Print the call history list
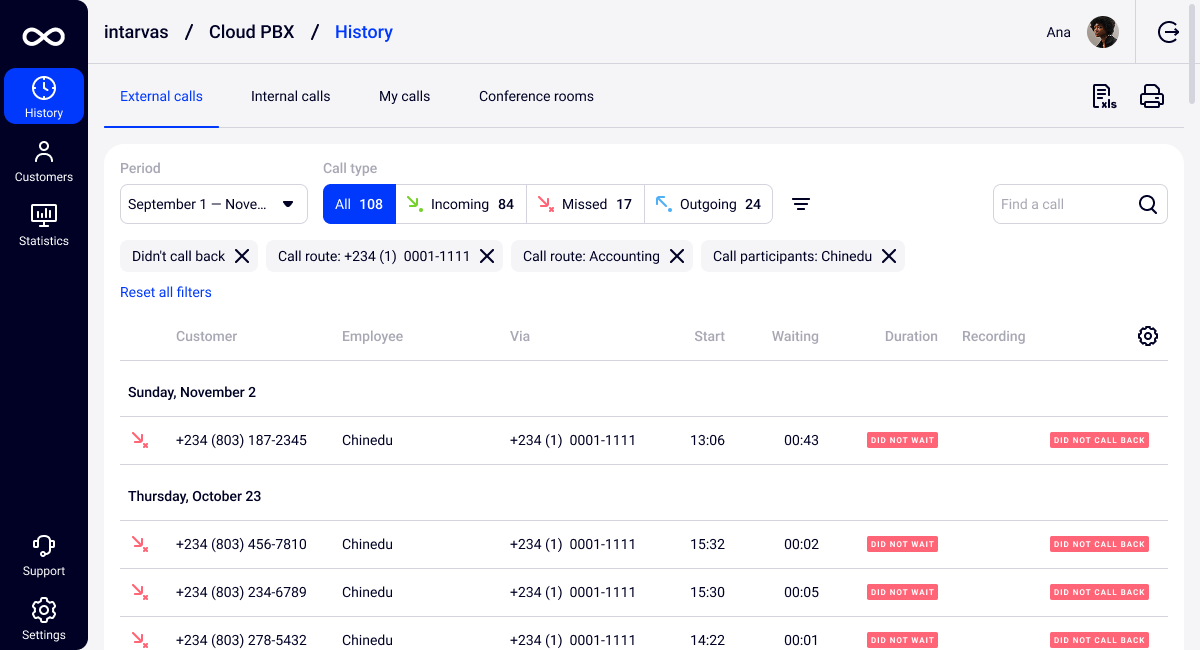 point(1152,96)
